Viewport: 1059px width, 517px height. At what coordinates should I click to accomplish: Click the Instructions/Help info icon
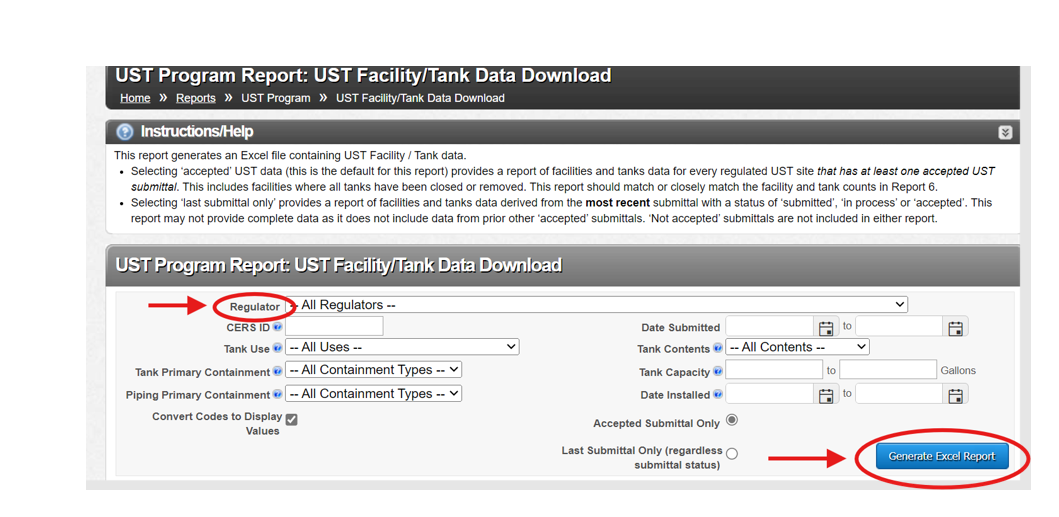point(125,132)
